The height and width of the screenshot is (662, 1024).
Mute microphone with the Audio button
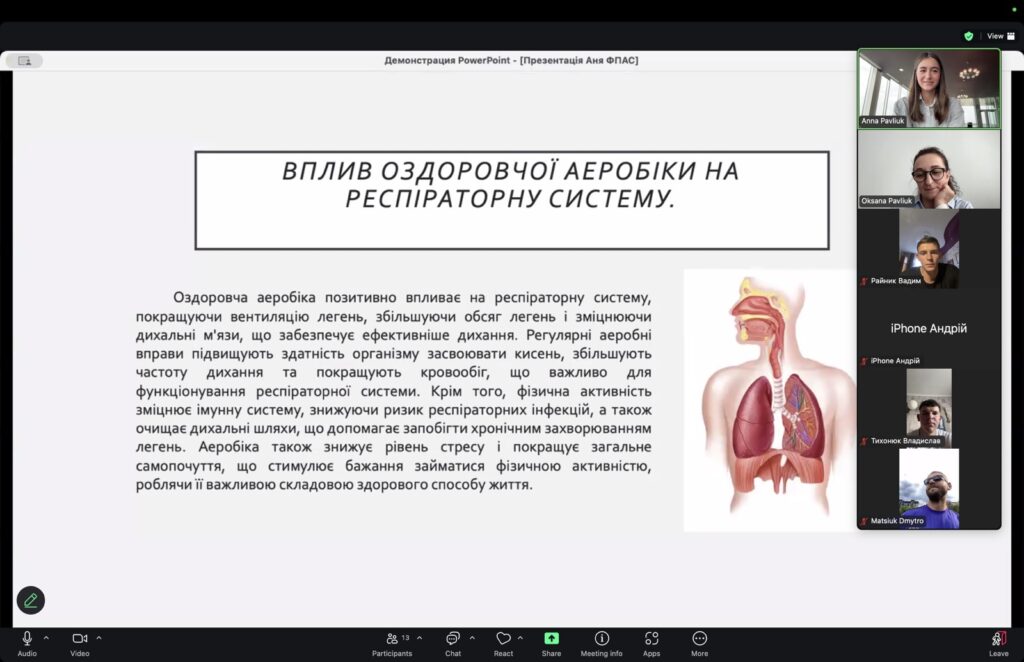pyautogui.click(x=27, y=643)
